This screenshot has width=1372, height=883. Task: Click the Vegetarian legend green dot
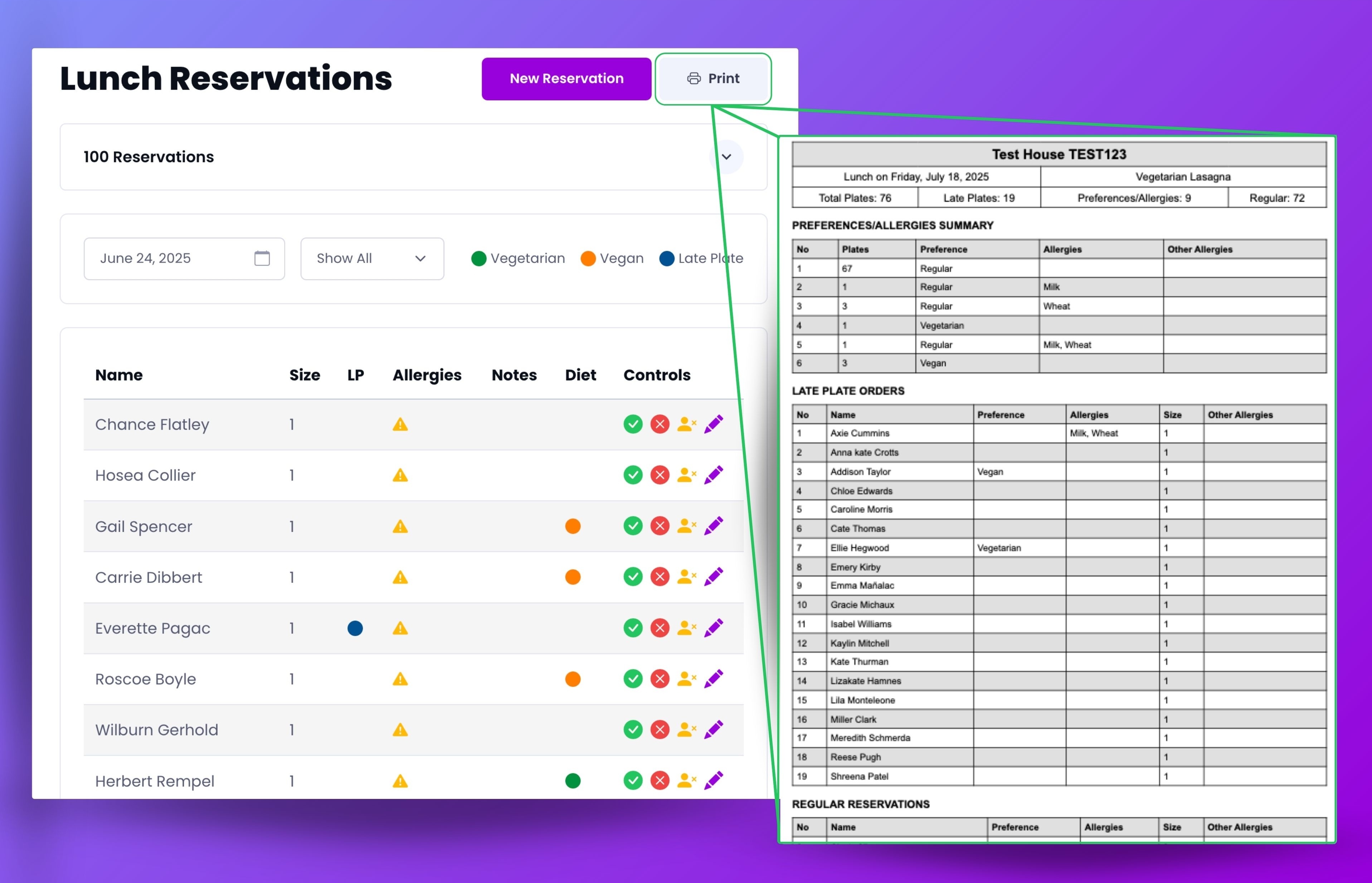(479, 259)
